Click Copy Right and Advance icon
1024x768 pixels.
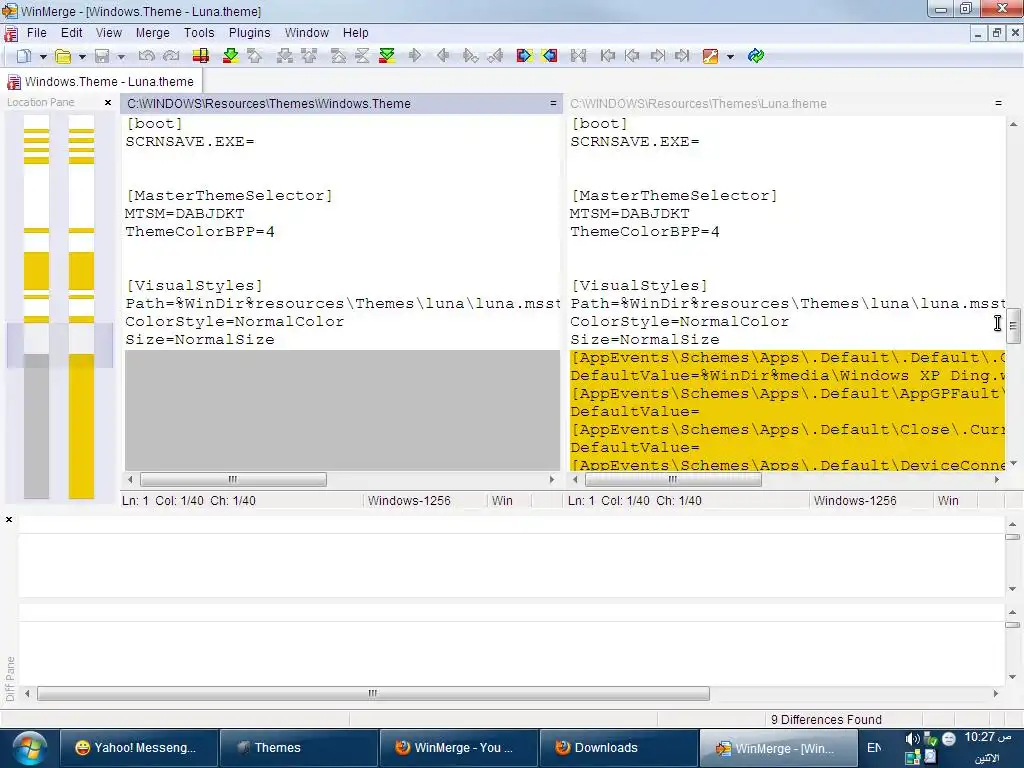point(470,56)
